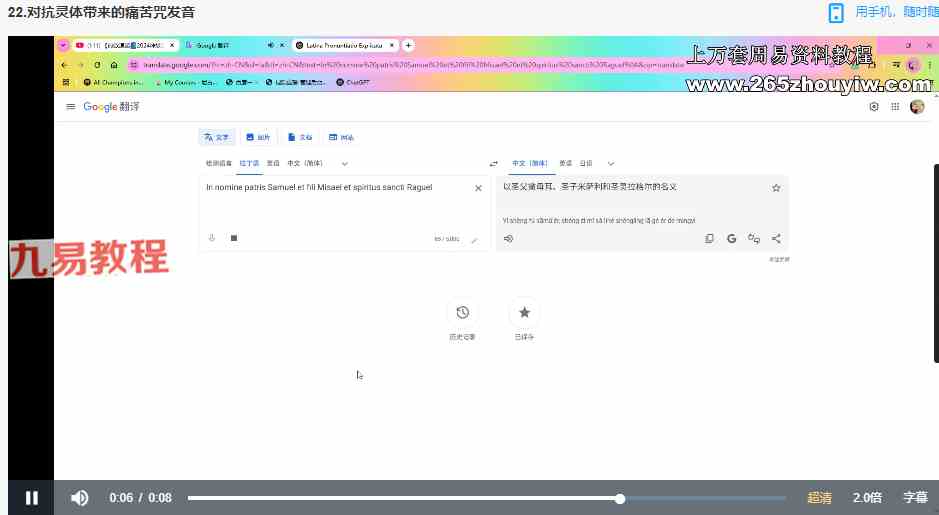
Task: Open translation history
Action: (462, 313)
